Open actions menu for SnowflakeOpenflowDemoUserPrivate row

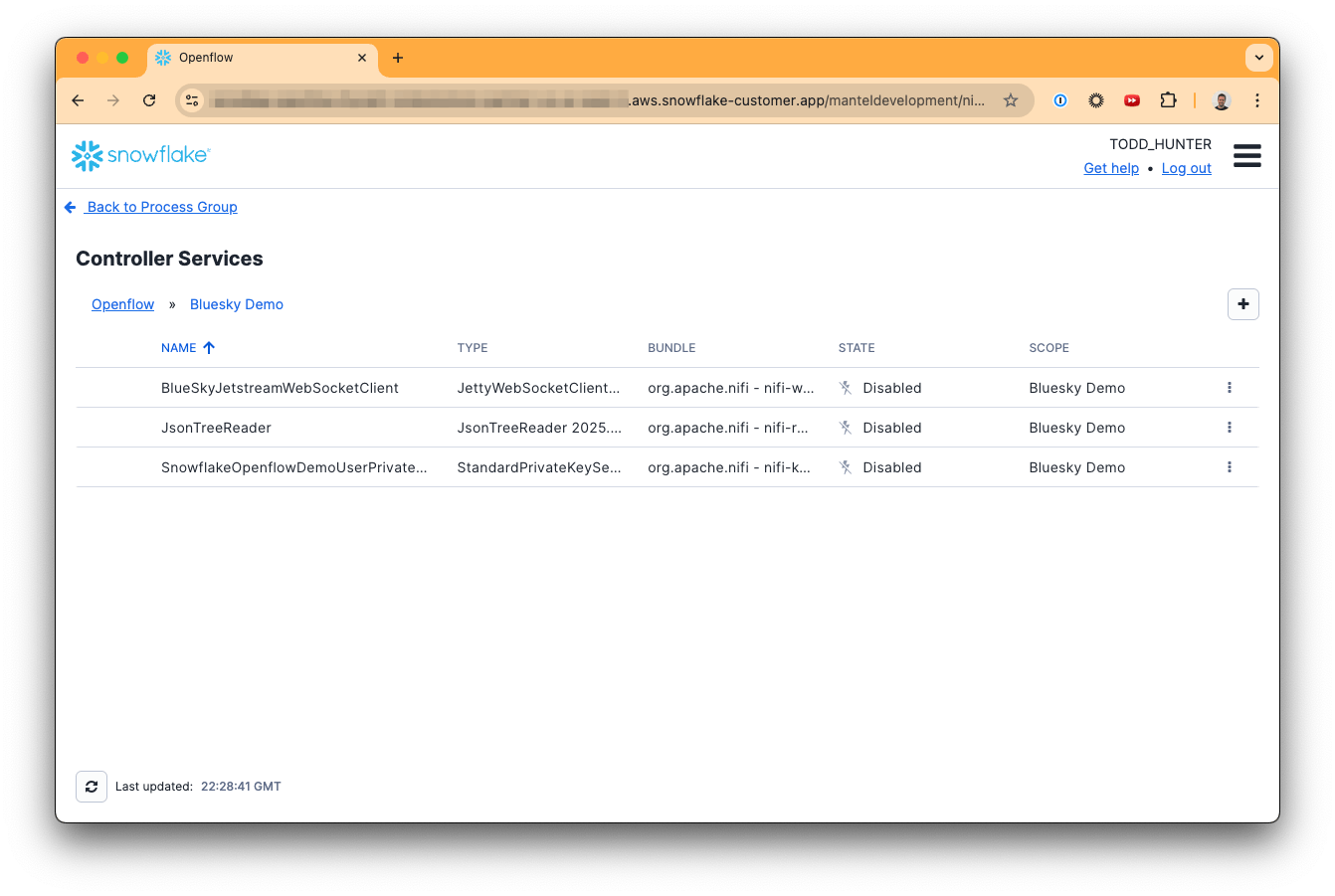[1230, 467]
